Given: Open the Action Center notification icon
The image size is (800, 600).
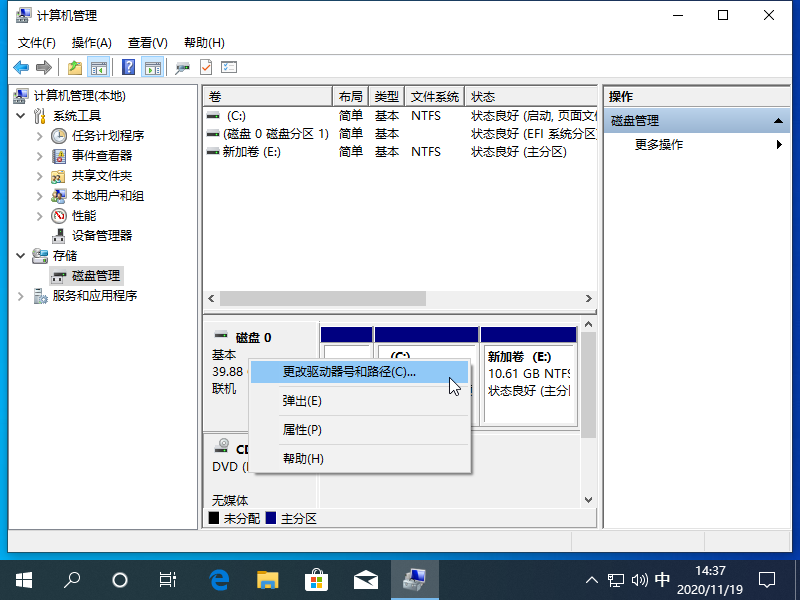Looking at the screenshot, I should 767,580.
